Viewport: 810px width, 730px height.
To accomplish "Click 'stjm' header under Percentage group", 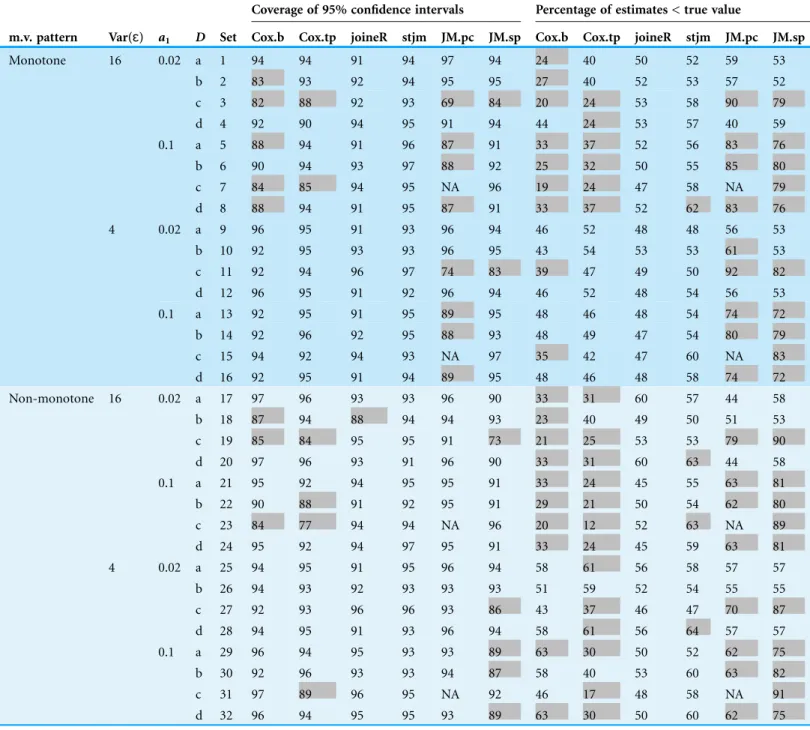I will coord(698,38).
